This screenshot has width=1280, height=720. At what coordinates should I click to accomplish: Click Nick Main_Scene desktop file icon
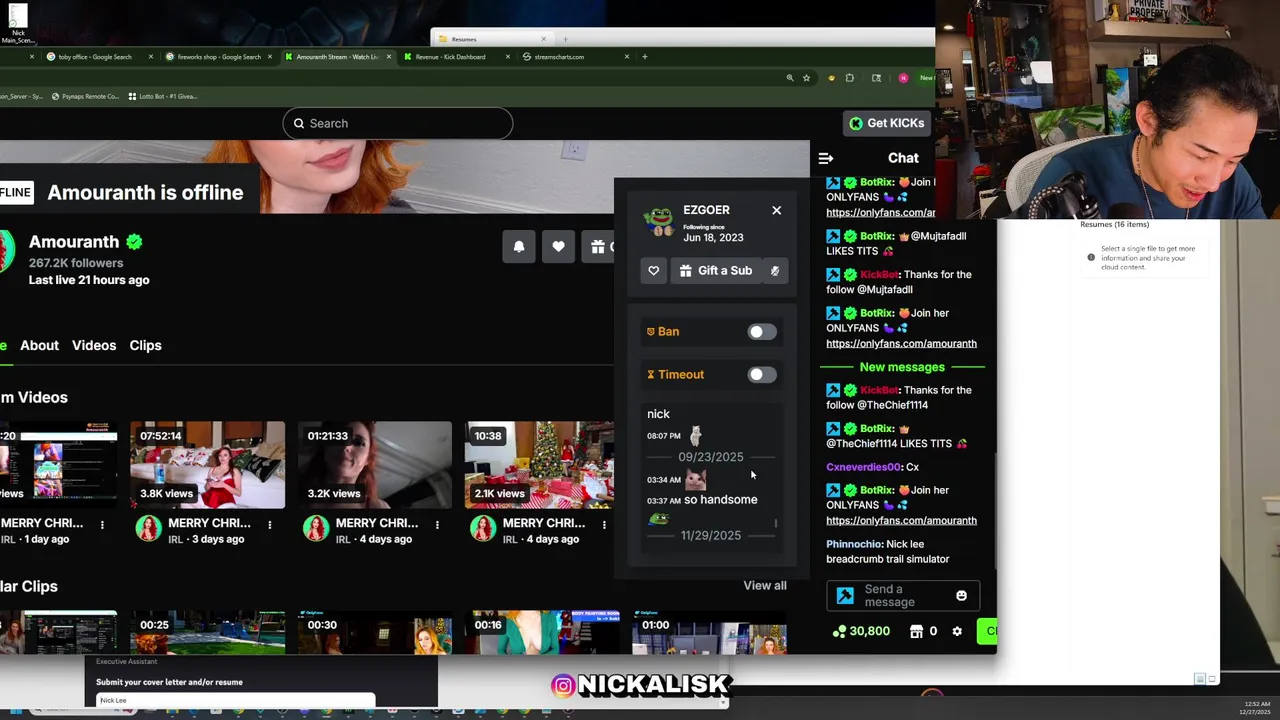(18, 22)
